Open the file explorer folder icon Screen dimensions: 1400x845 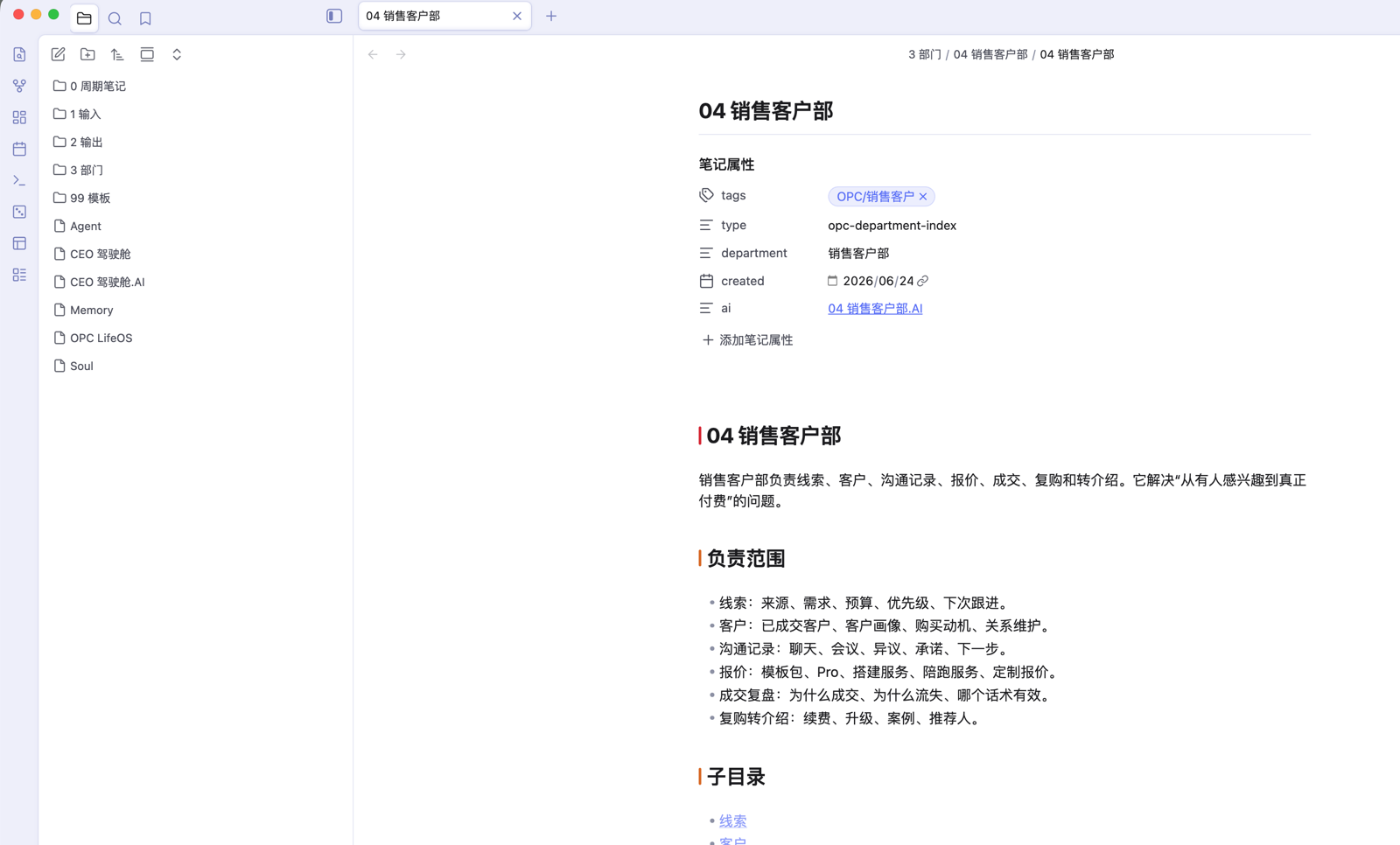pyautogui.click(x=84, y=17)
